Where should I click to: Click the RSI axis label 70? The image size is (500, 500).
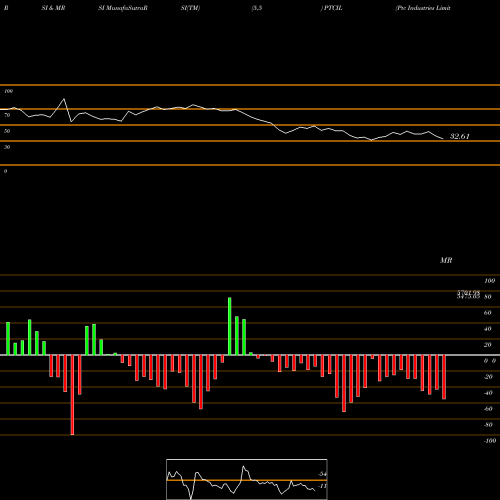7,115
